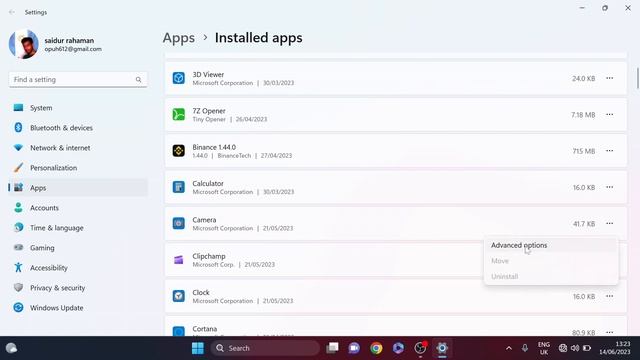Click the 41.7 KB size of Camera
The width and height of the screenshot is (640, 360).
pyautogui.click(x=584, y=224)
